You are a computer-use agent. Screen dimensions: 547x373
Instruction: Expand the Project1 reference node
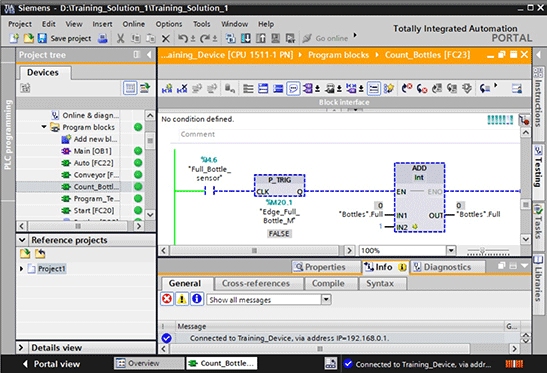tap(21, 269)
